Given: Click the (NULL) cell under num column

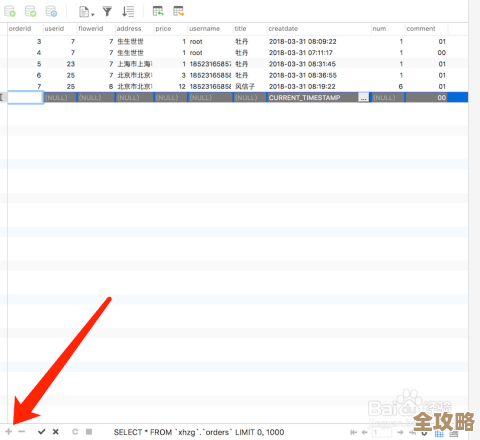Looking at the screenshot, I should pyautogui.click(x=388, y=98).
